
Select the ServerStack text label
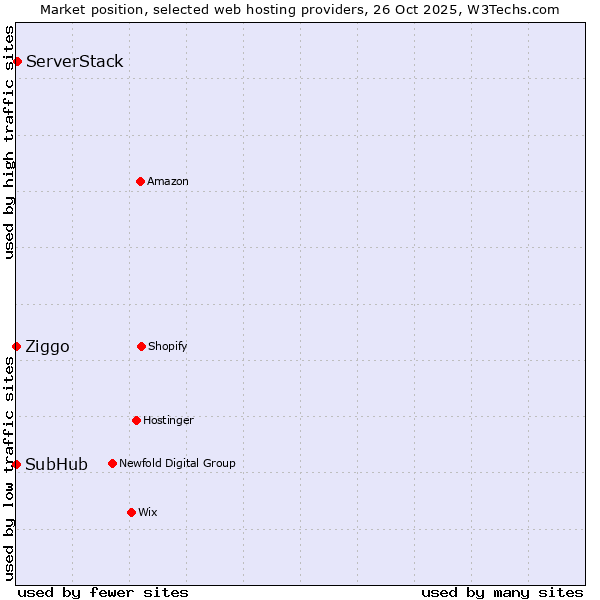(75, 62)
